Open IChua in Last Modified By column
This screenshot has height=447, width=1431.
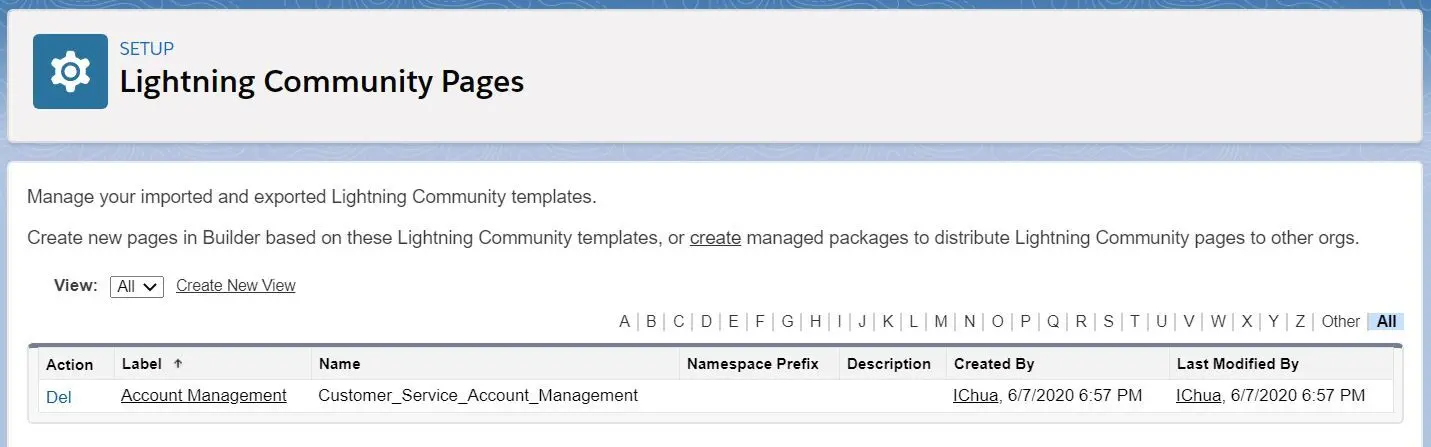[1199, 395]
